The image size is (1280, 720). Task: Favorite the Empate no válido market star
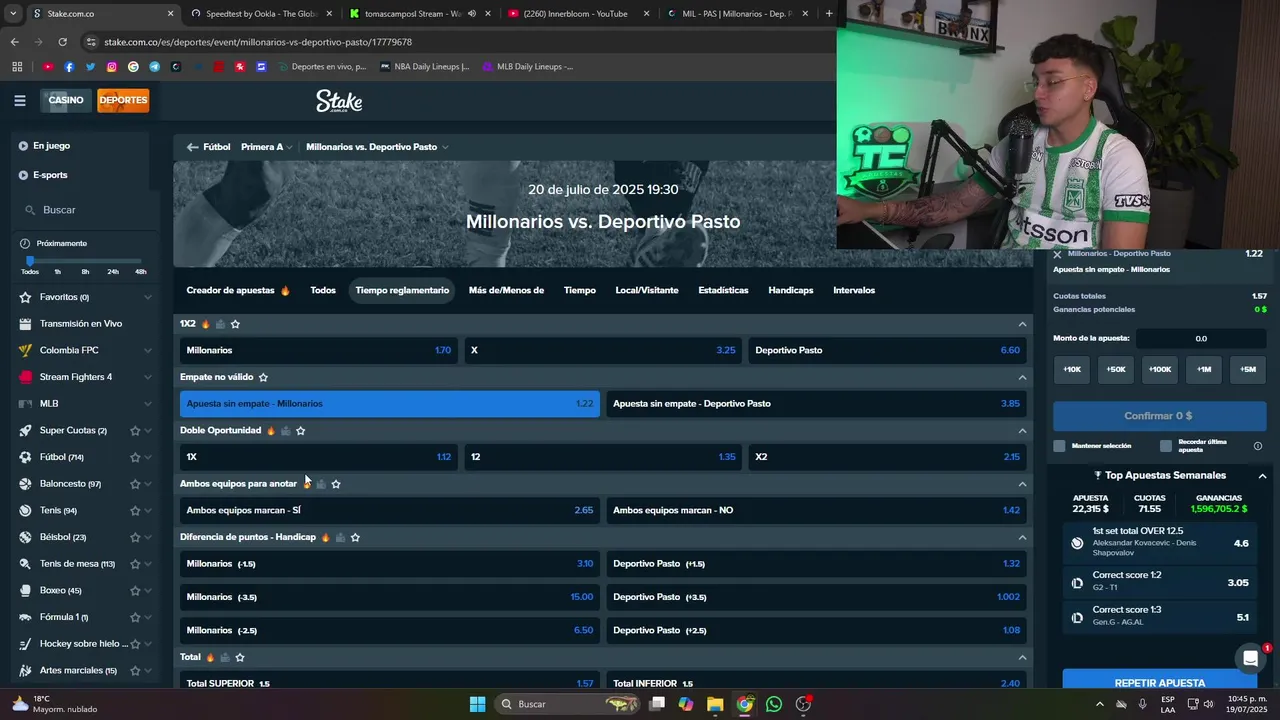(263, 377)
